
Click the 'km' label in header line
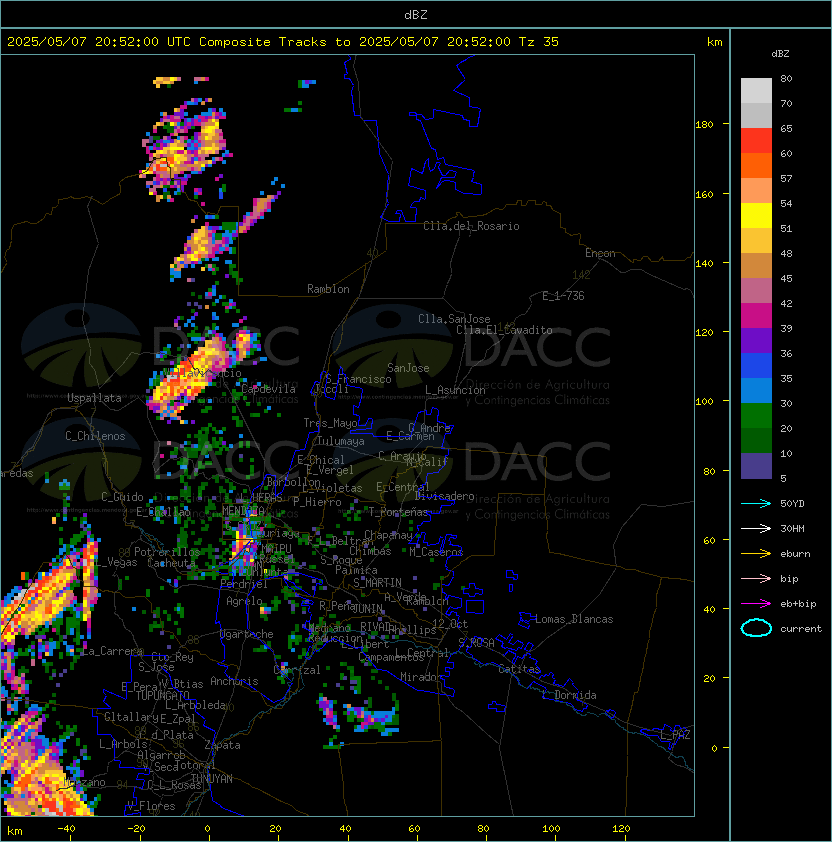point(714,42)
